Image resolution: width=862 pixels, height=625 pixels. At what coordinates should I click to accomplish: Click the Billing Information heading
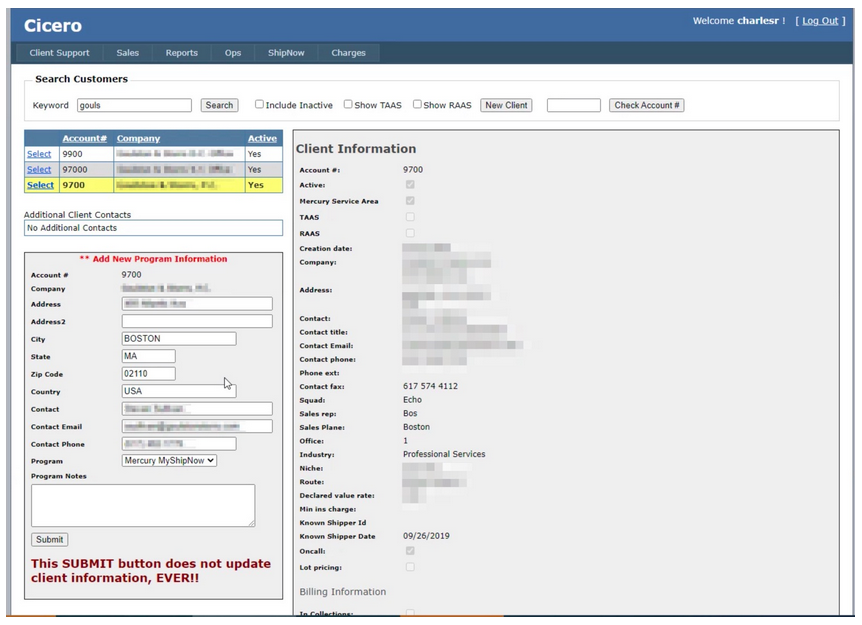tap(342, 592)
